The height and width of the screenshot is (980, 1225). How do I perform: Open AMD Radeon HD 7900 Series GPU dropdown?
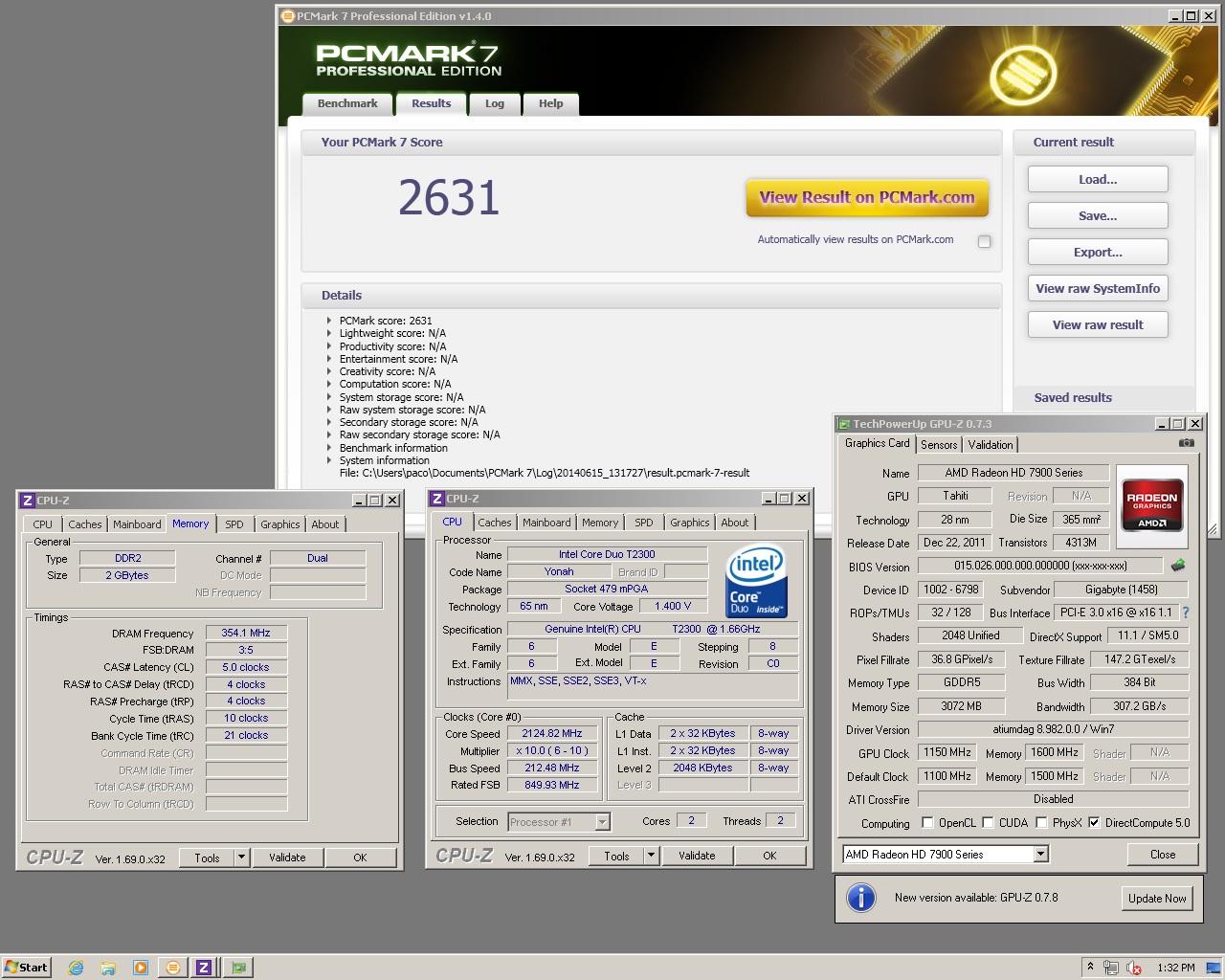(1041, 854)
